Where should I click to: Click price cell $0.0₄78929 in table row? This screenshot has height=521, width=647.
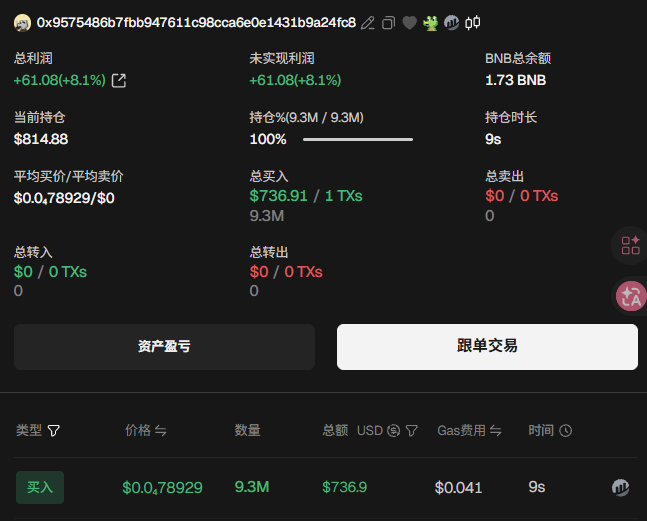pyautogui.click(x=162, y=488)
